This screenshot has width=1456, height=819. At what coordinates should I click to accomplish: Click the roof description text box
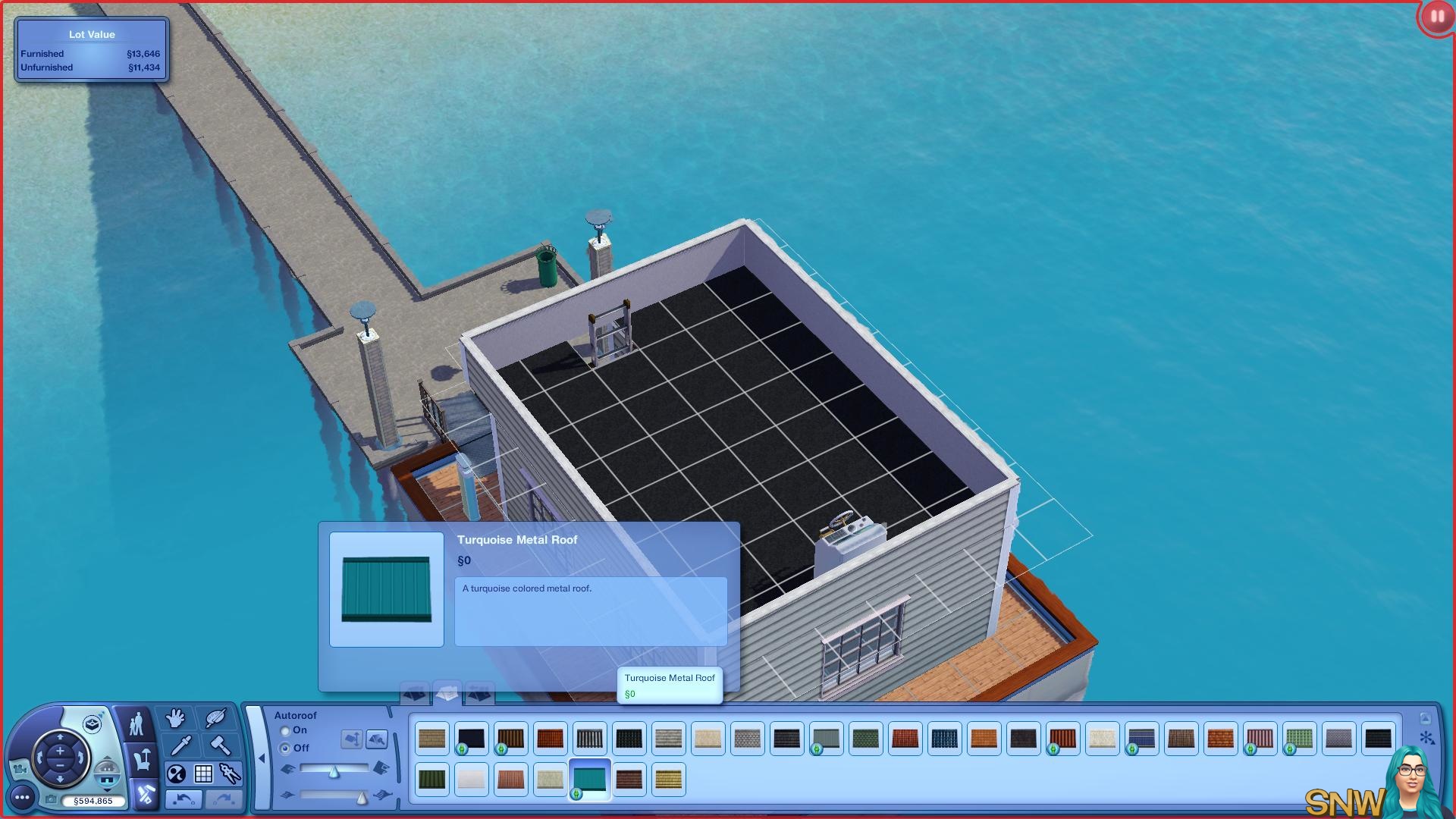pos(591,611)
